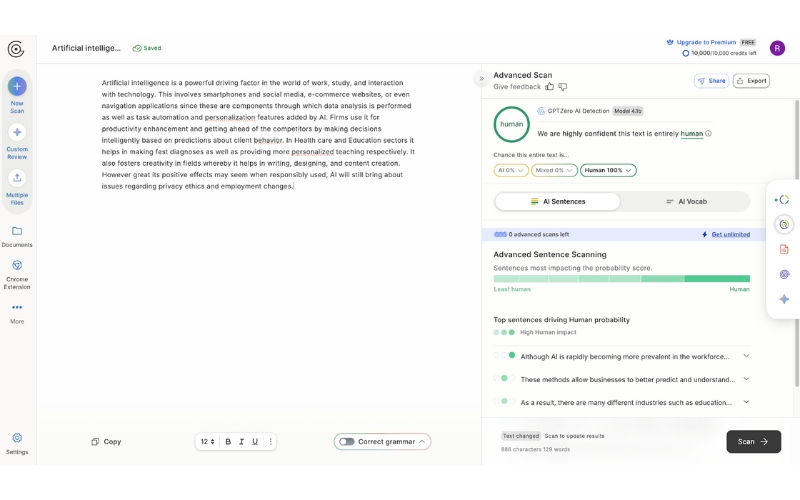Click 0 advanced scans left text
The height and width of the screenshot is (500, 800).
click(538, 235)
